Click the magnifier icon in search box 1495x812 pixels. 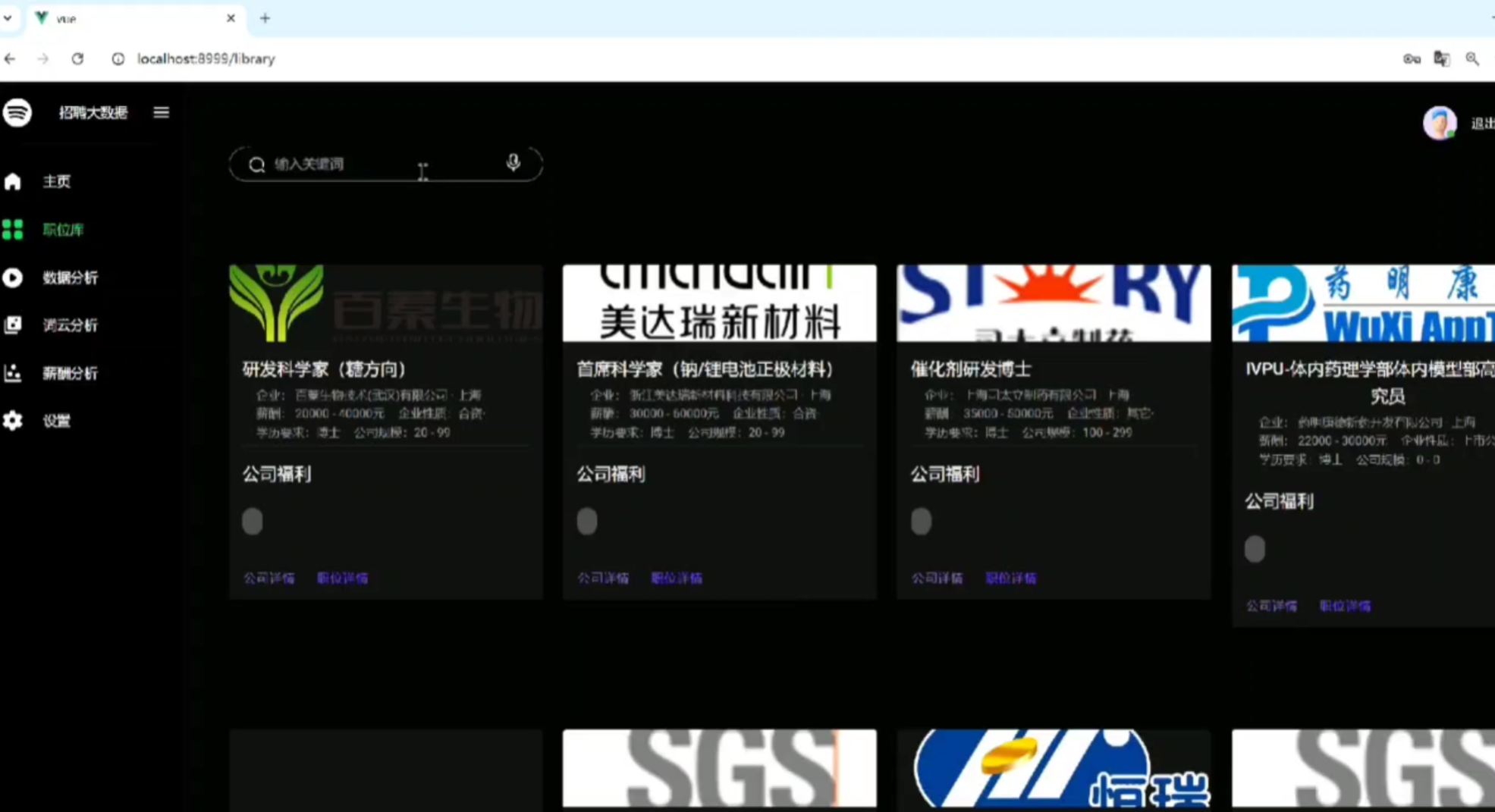257,165
